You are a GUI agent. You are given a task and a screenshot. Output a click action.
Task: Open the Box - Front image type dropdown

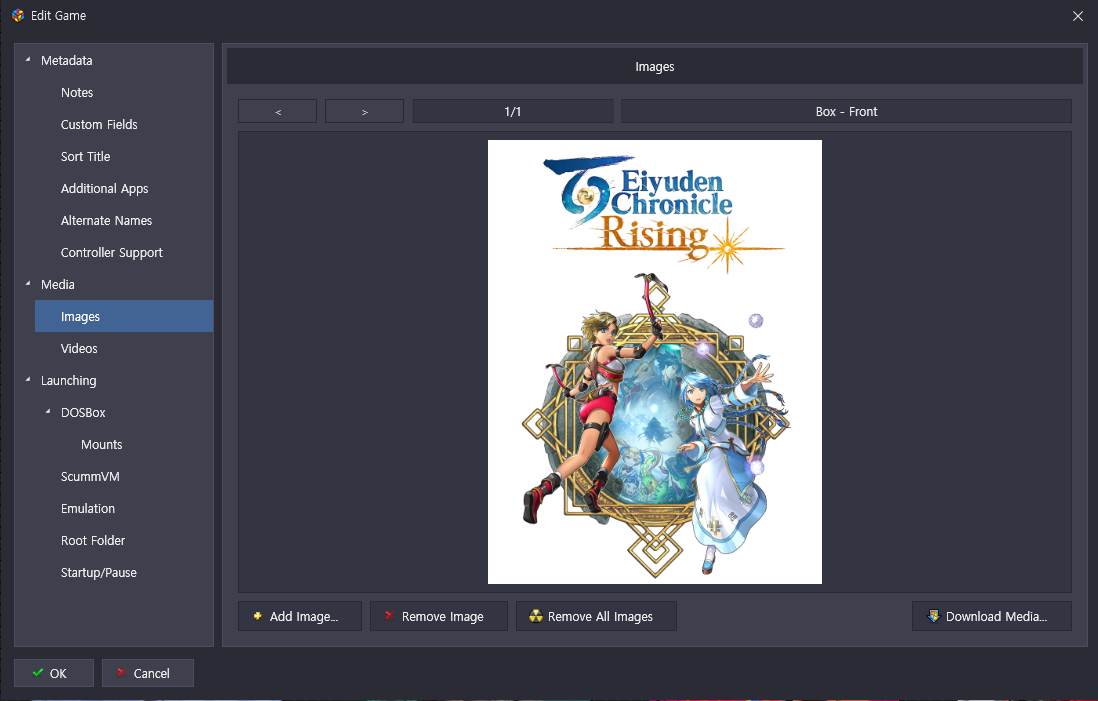pos(846,111)
